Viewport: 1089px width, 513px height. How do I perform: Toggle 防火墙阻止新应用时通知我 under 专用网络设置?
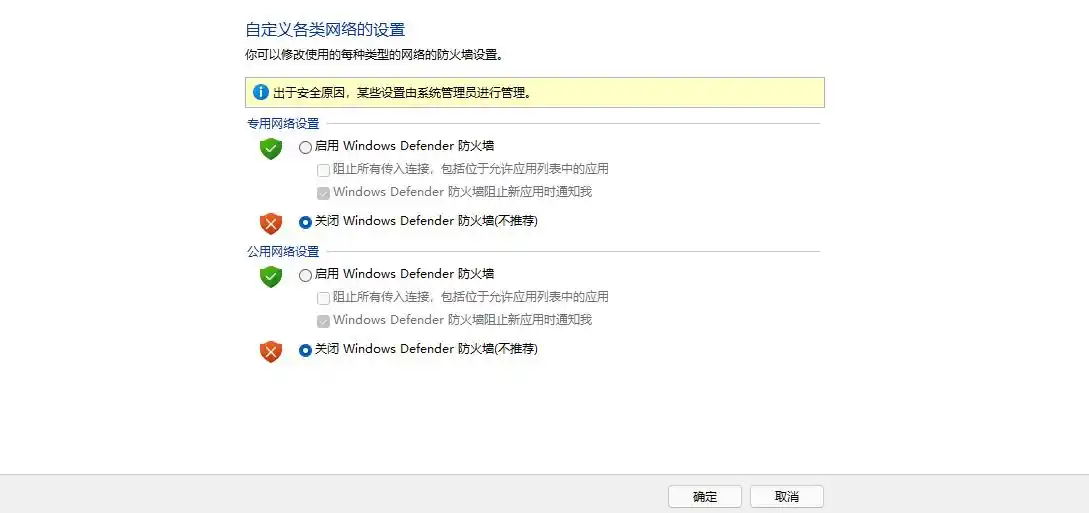tap(324, 193)
